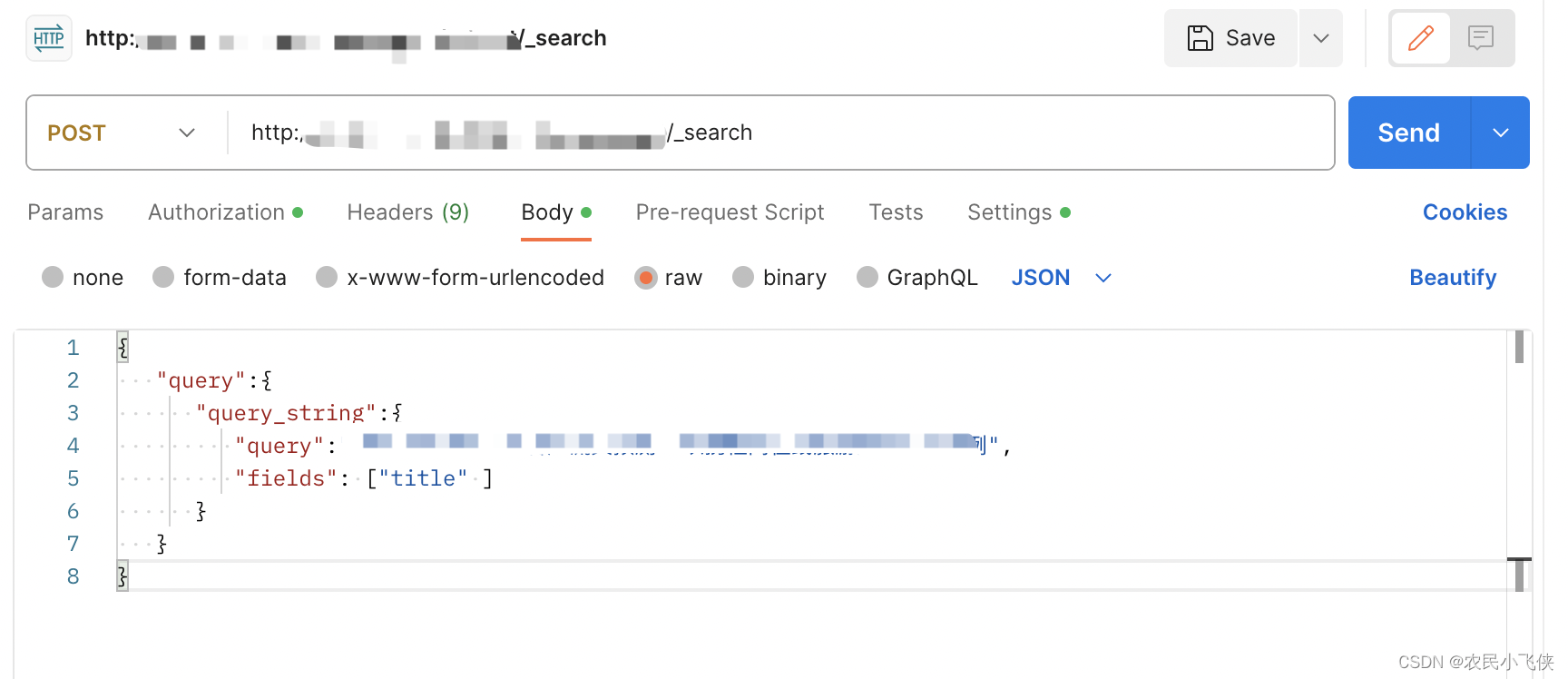Open the Pre-request Script tab
The width and height of the screenshot is (1568, 679).
(x=730, y=212)
